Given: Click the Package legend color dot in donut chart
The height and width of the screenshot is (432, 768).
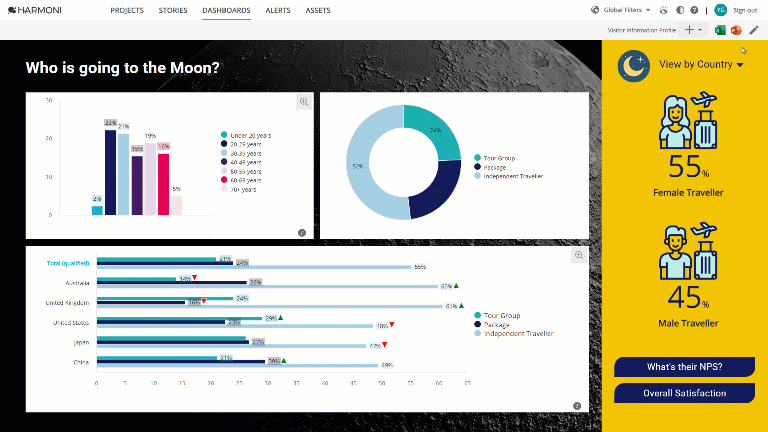Looking at the screenshot, I should click(478, 167).
